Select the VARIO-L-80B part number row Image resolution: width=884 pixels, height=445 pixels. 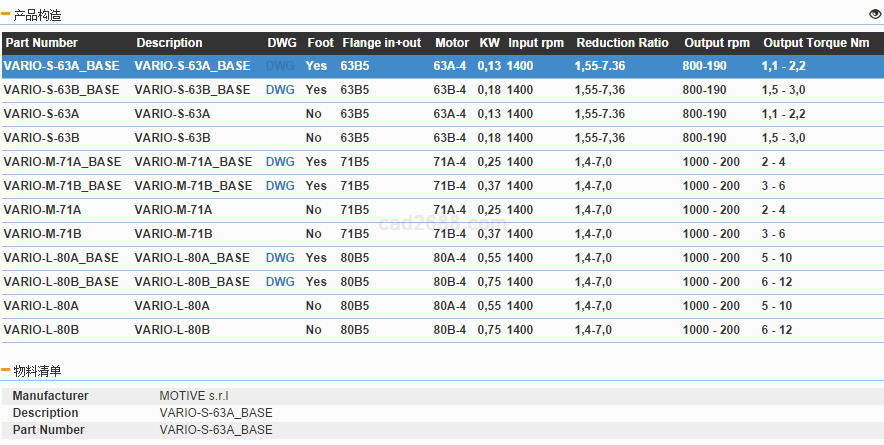pos(41,330)
